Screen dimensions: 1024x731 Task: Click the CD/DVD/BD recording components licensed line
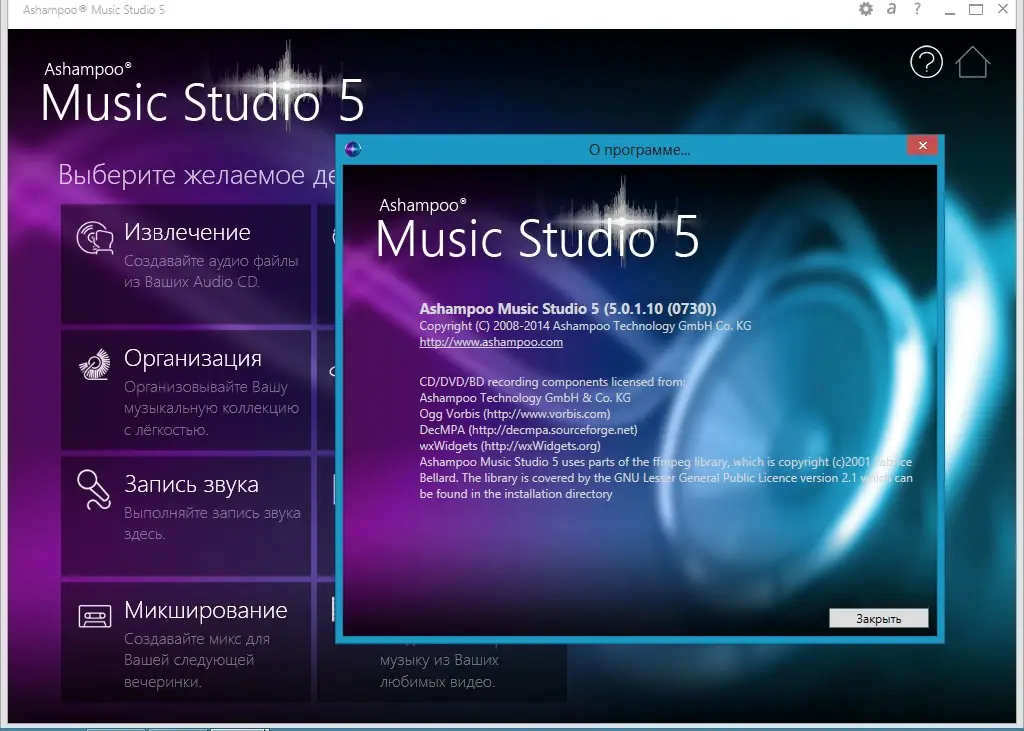tap(552, 382)
